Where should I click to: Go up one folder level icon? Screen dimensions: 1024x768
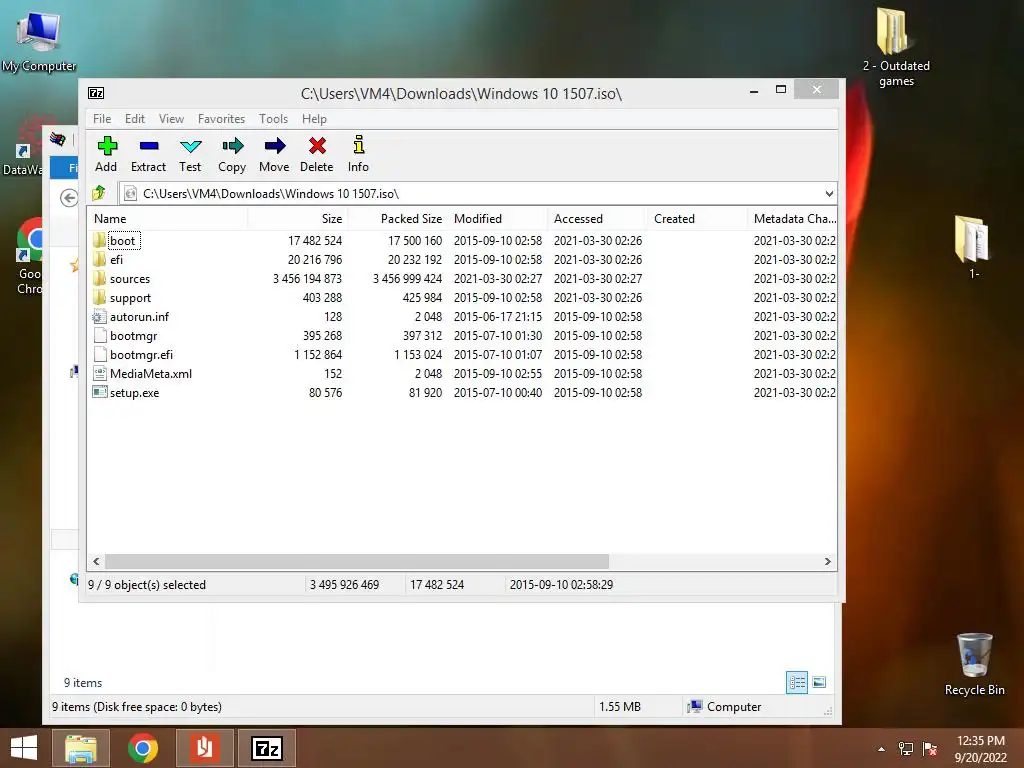point(99,193)
